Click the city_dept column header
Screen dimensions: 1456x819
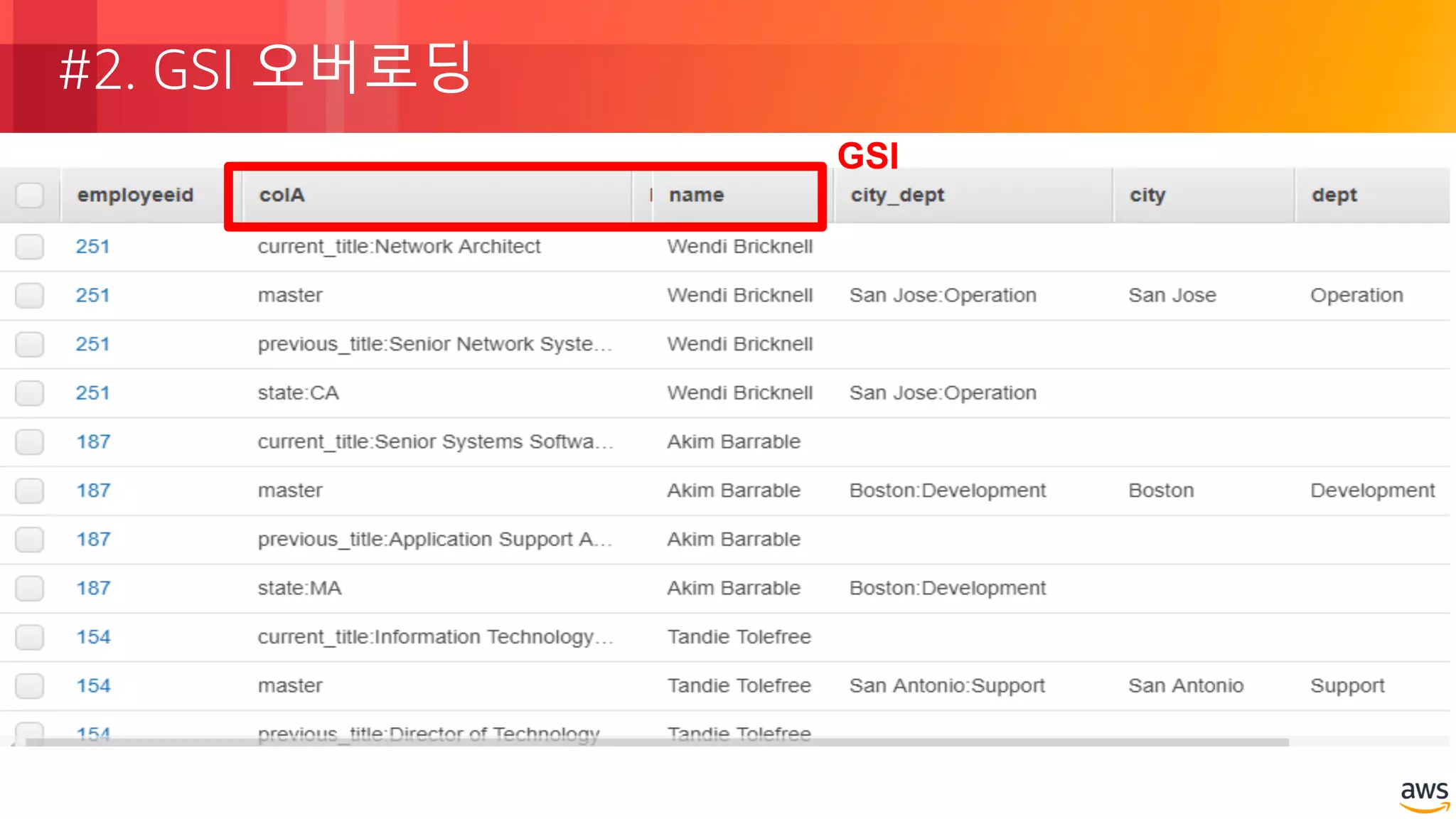tap(897, 195)
